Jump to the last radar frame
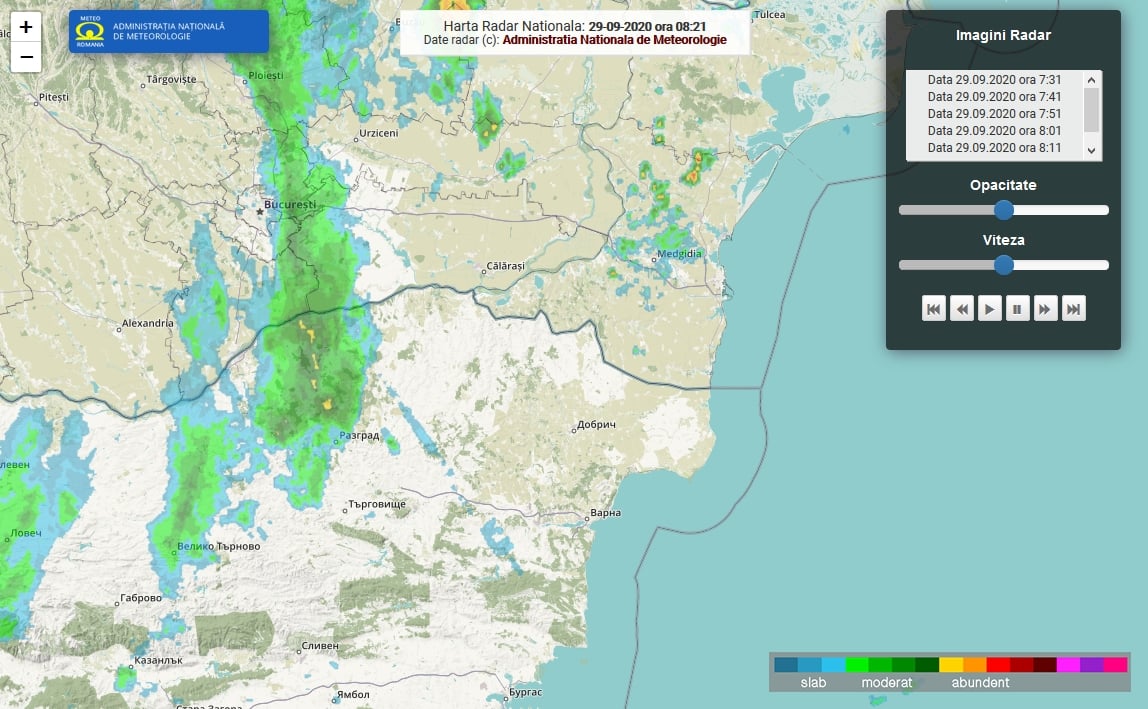This screenshot has height=709, width=1148. [1073, 309]
